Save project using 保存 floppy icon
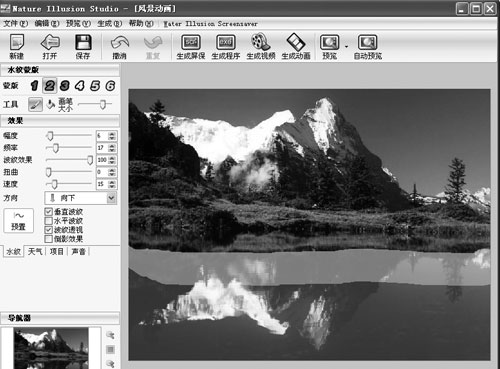 tap(83, 46)
